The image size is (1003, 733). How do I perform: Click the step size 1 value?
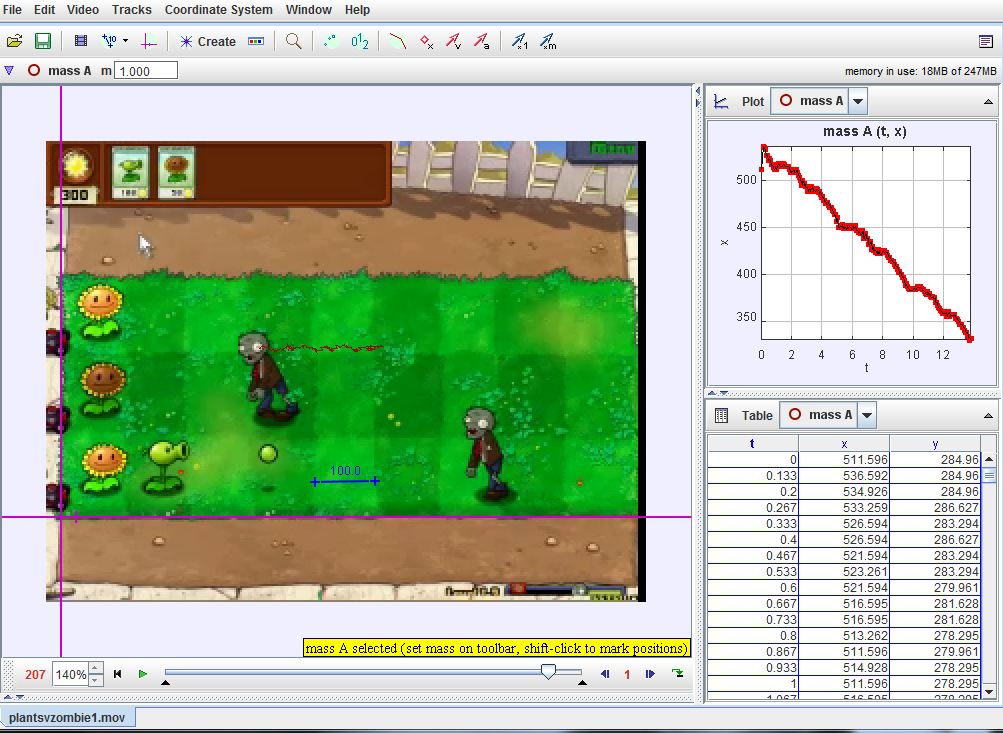627,674
